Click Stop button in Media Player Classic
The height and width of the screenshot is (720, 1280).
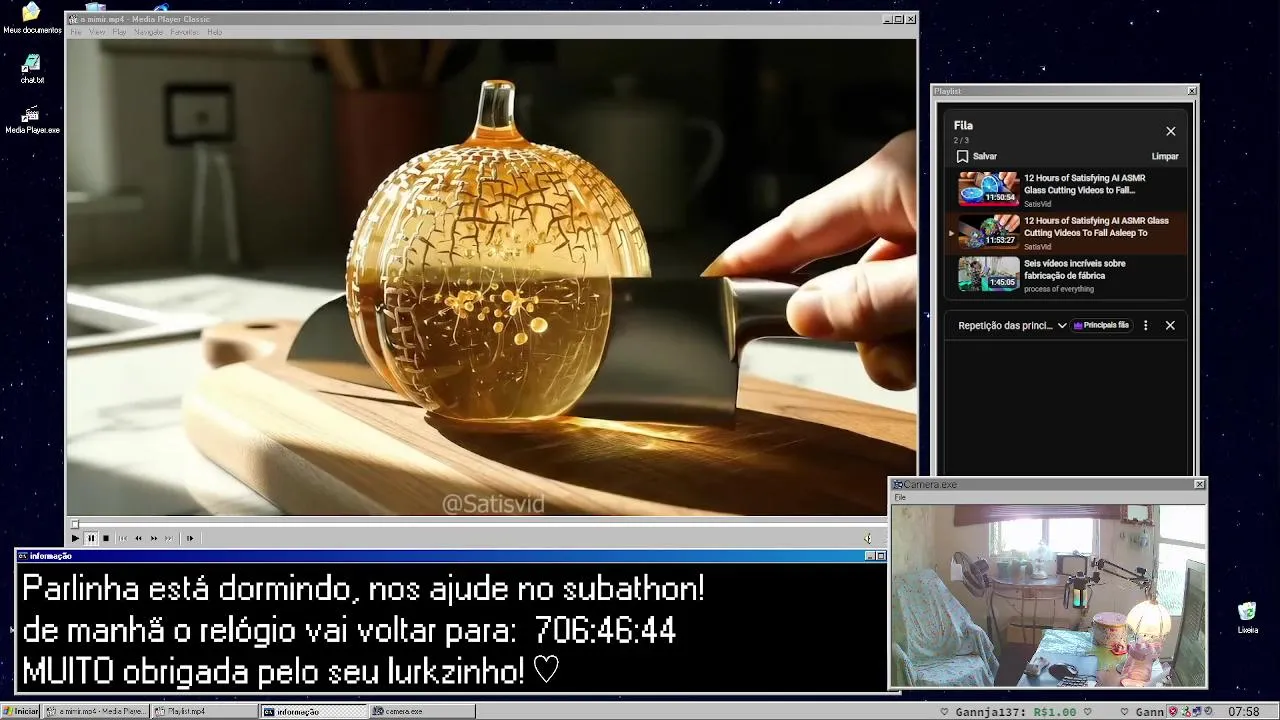pos(105,538)
